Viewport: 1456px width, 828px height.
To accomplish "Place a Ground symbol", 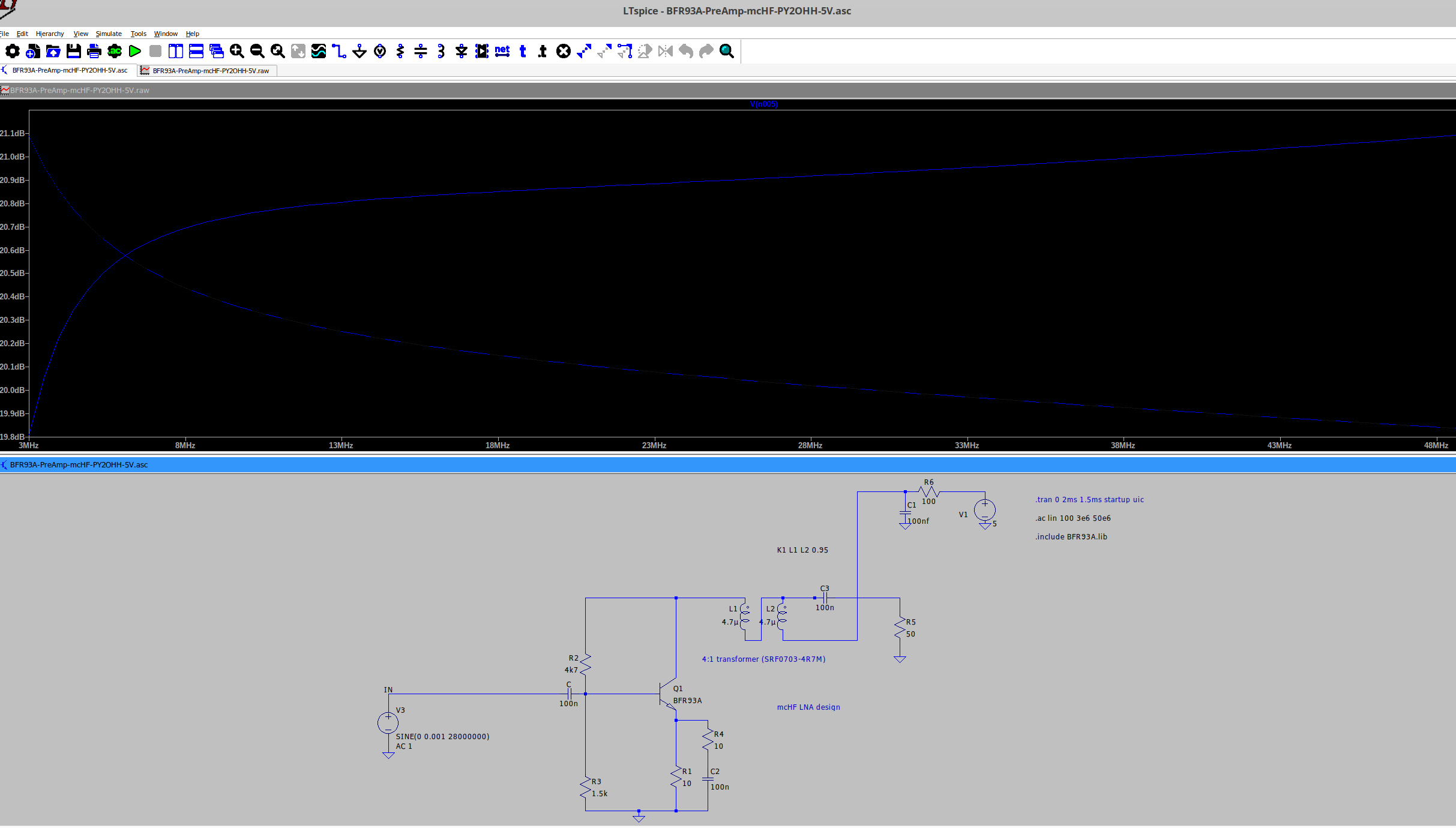I will point(358,52).
